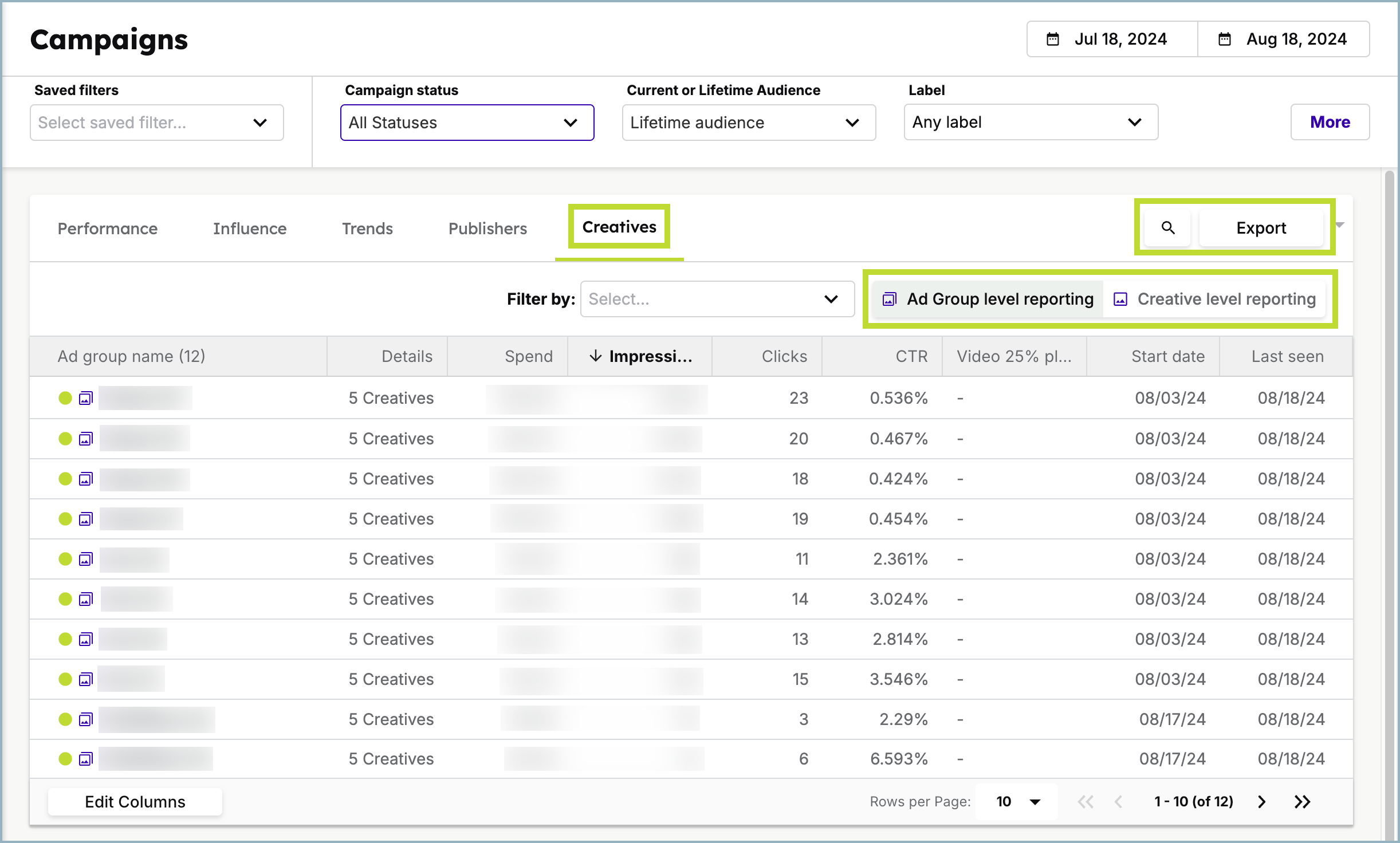Jump to the last page double arrow
This screenshot has height=843, width=1400.
pyautogui.click(x=1302, y=802)
